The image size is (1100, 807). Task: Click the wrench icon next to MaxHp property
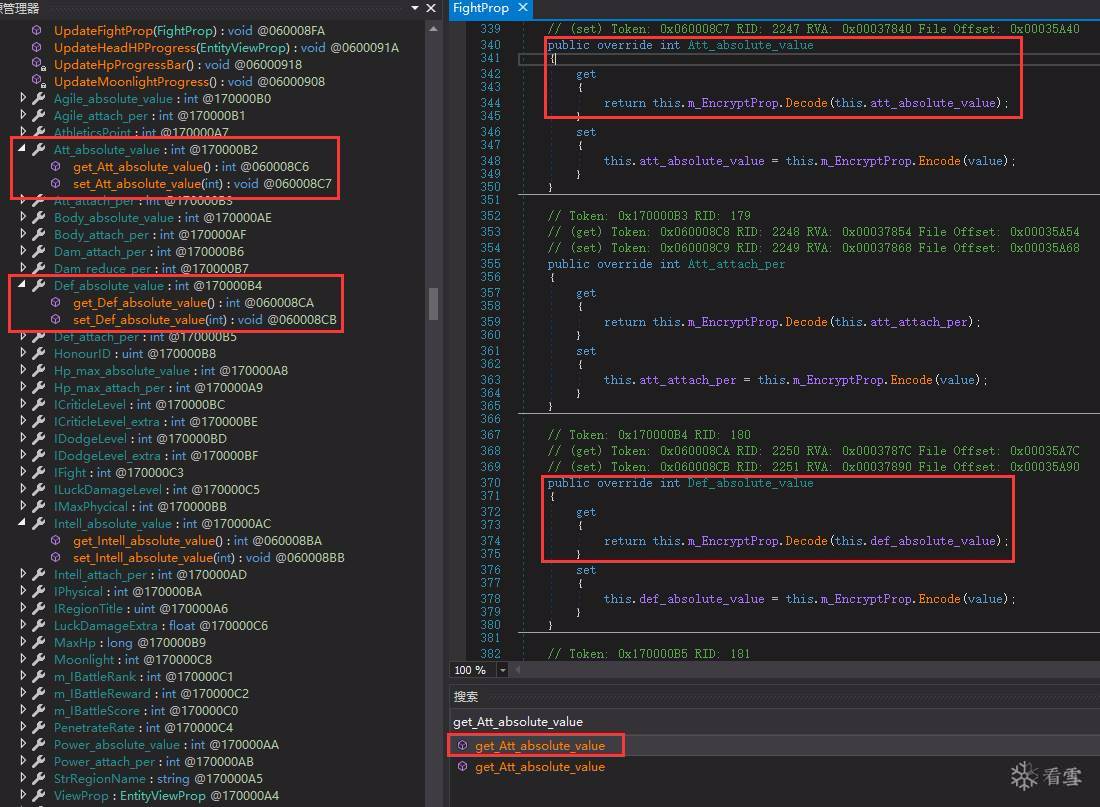coord(39,643)
